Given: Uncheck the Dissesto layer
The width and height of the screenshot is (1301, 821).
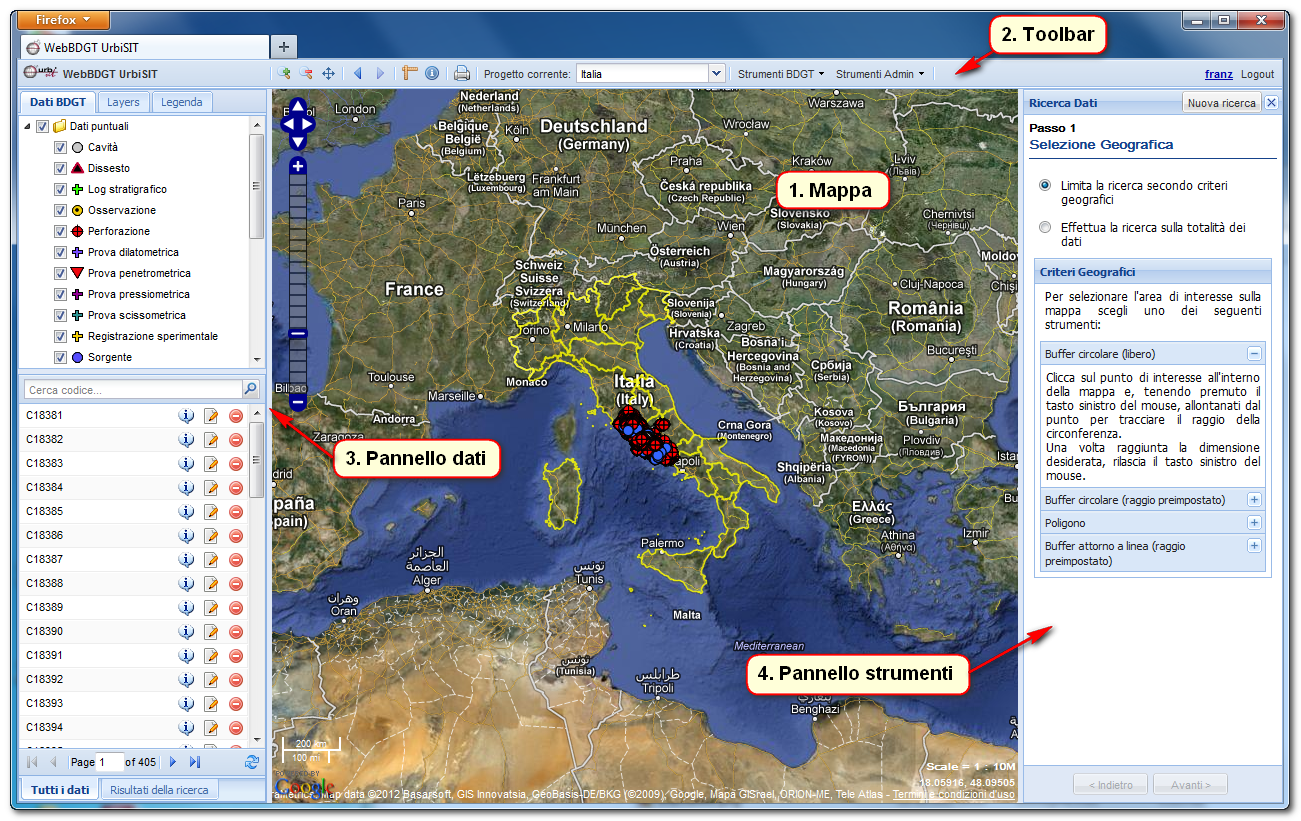Looking at the screenshot, I should pyautogui.click(x=60, y=169).
